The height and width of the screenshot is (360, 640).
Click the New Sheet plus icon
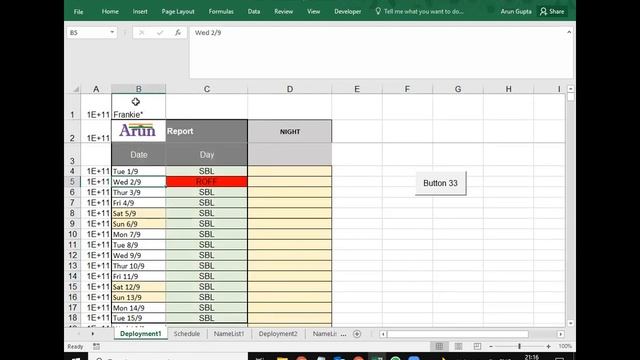click(x=357, y=334)
